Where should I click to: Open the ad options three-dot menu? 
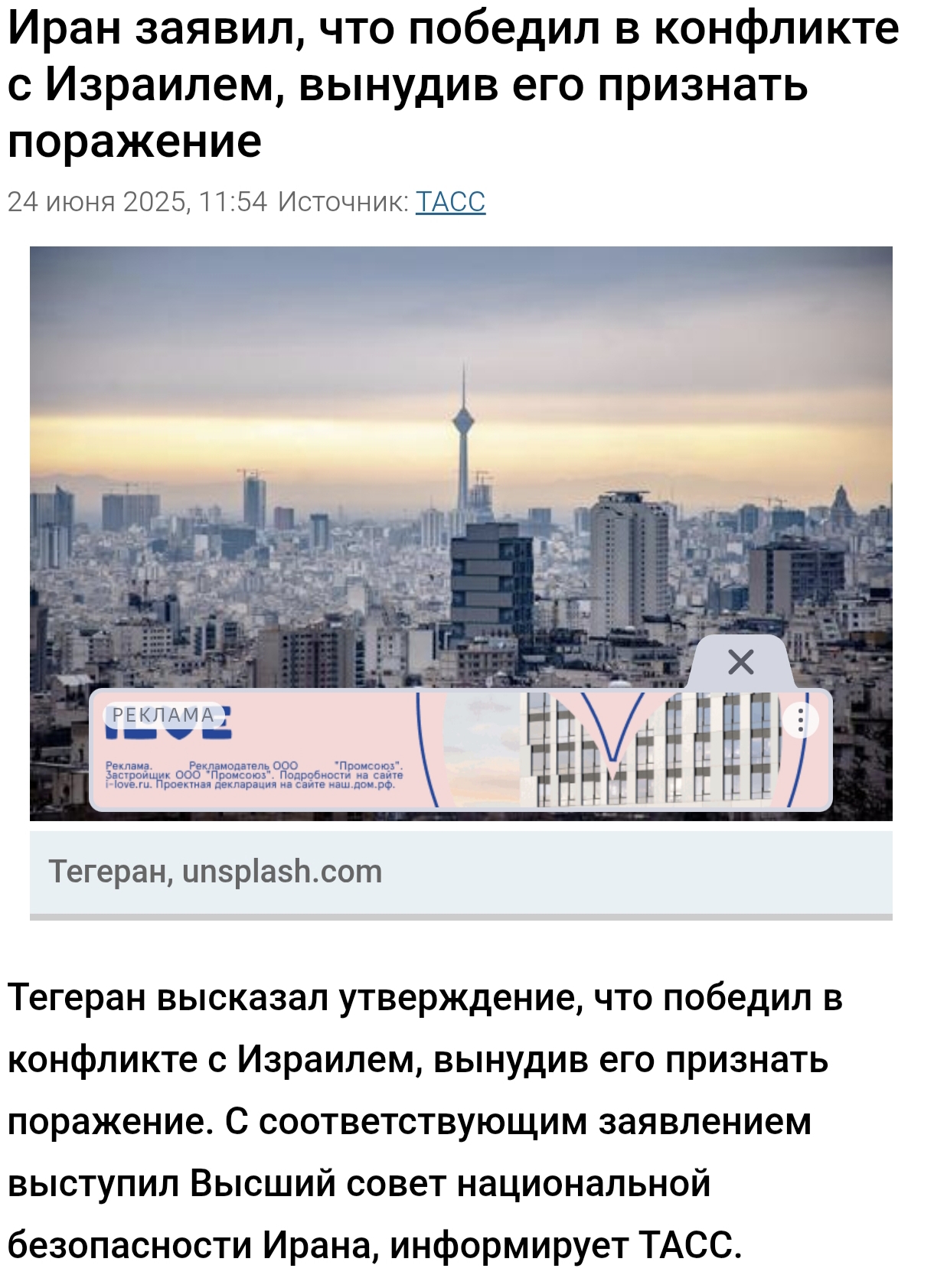pyautogui.click(x=801, y=719)
